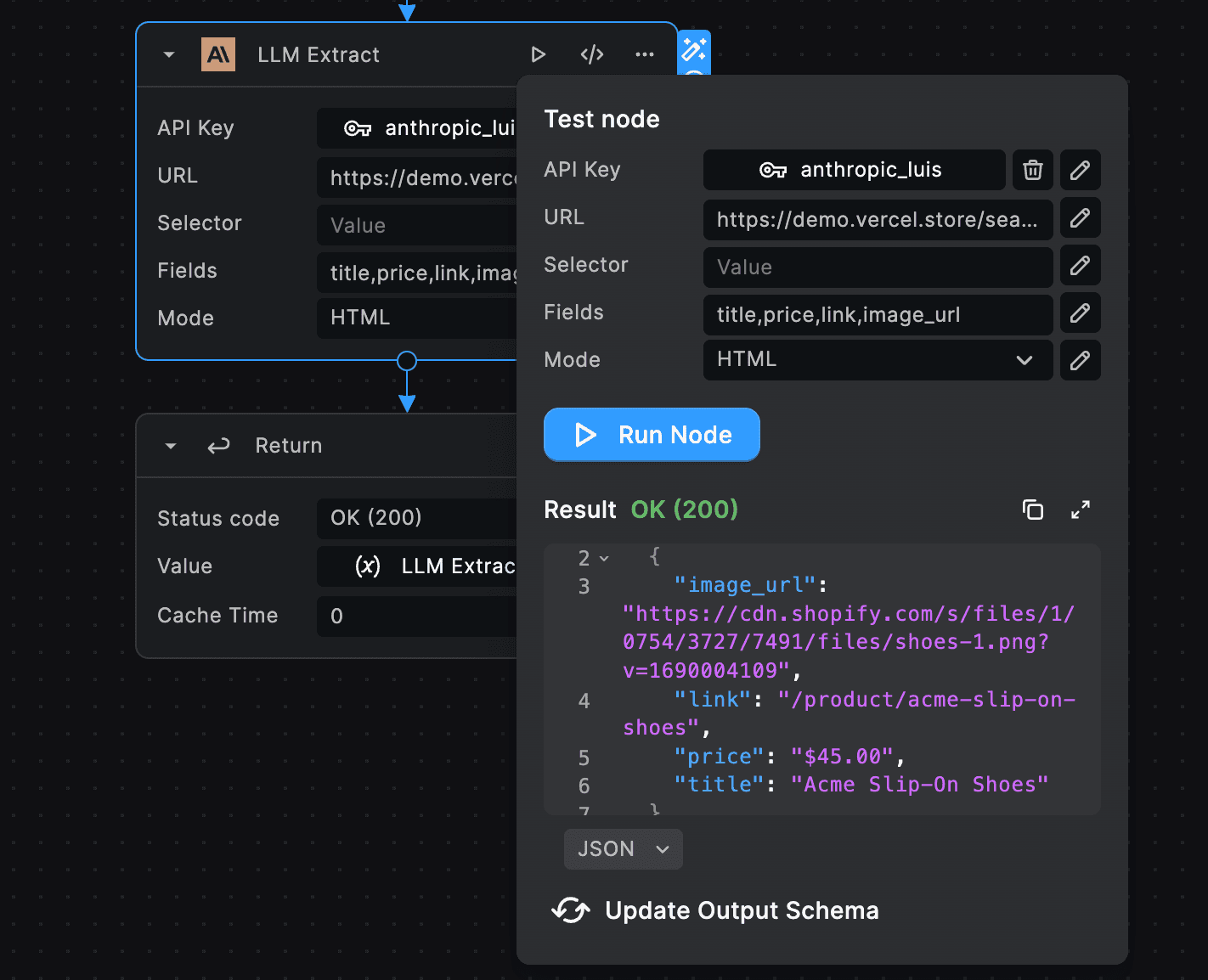Viewport: 1208px width, 980px height.
Task: Copy the result output to clipboard
Action: pyautogui.click(x=1033, y=510)
